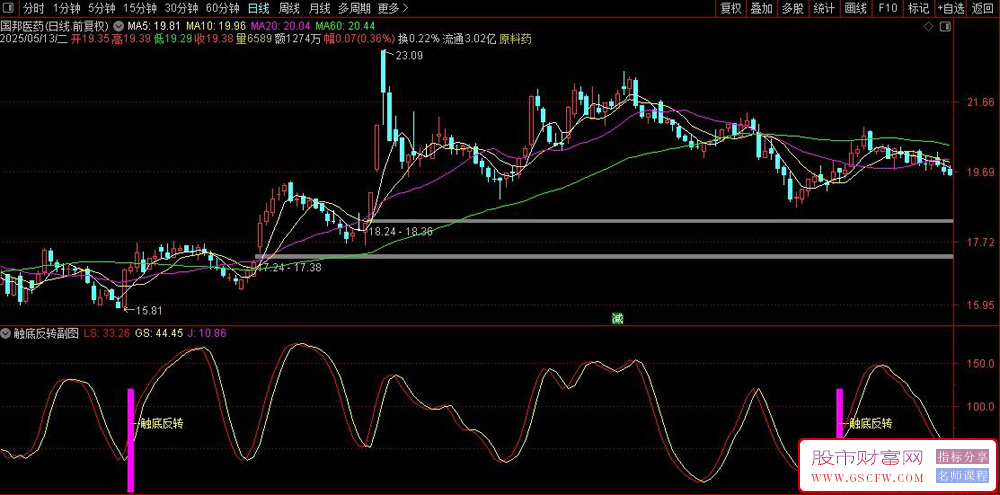Screen dimensions: 1000x495
Task: Toggle the left sidebar panel icon
Action: coord(9,8)
